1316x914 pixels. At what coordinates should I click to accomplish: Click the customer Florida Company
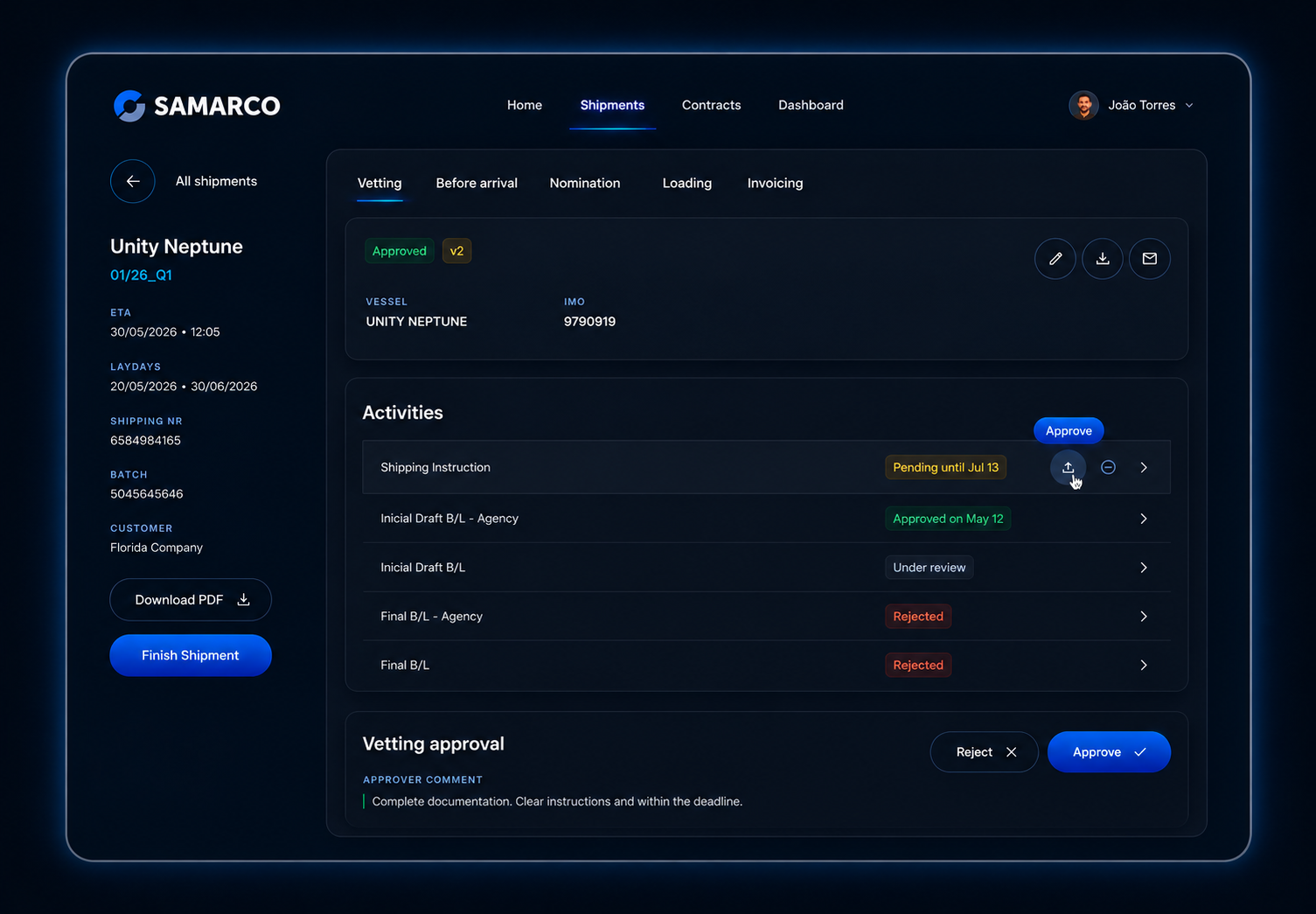[x=157, y=548]
